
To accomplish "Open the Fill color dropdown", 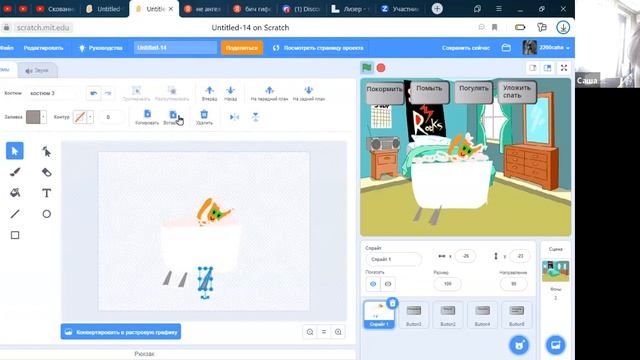I will tap(36, 117).
